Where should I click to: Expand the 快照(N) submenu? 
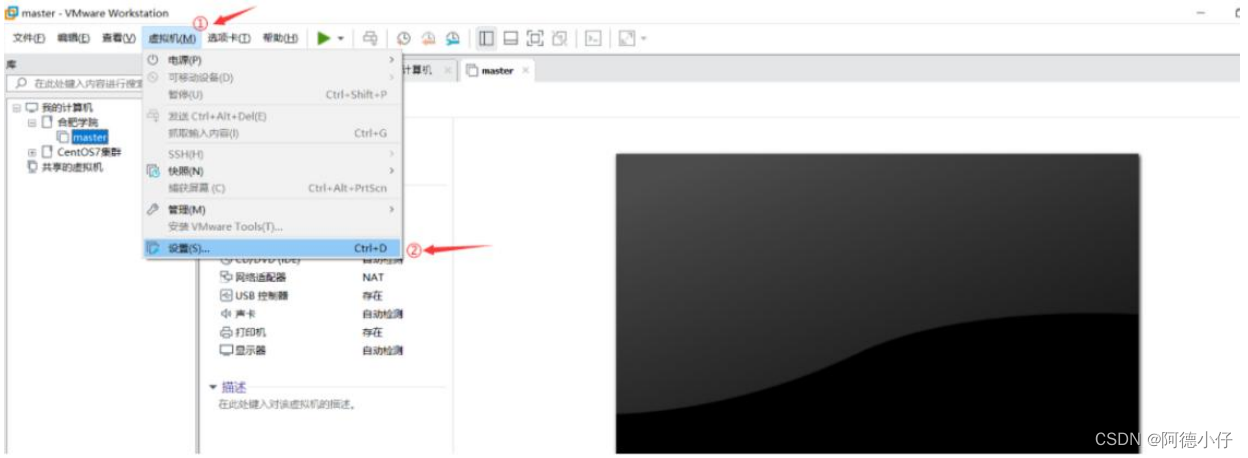[x=272, y=171]
